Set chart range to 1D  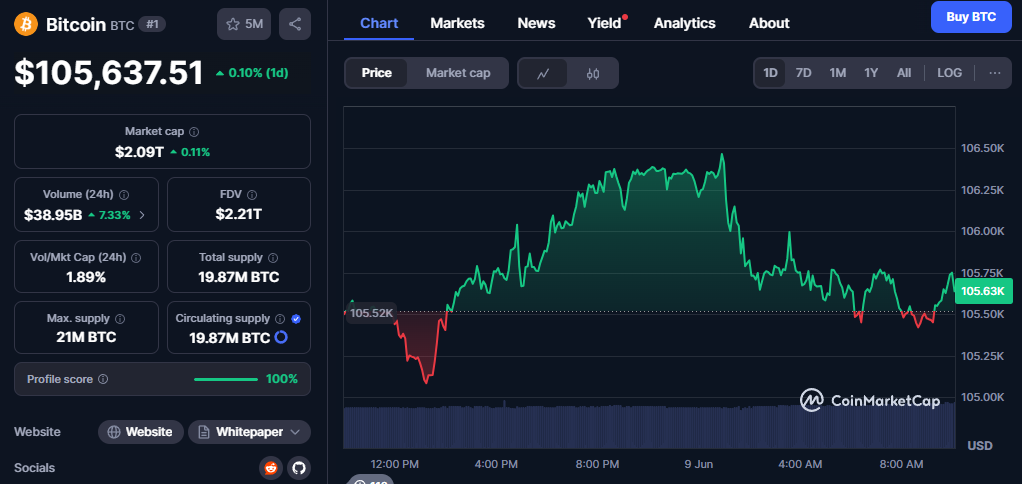click(x=770, y=73)
